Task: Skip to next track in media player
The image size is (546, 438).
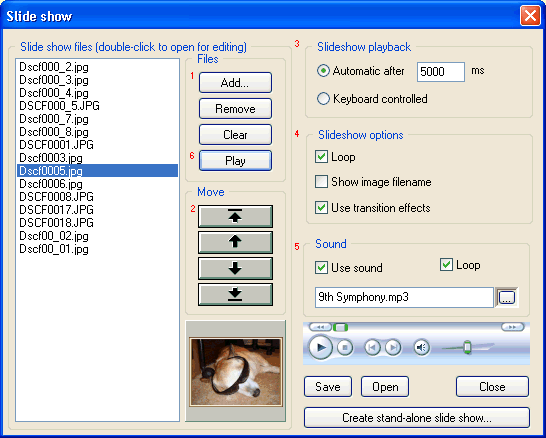Action: (393, 347)
